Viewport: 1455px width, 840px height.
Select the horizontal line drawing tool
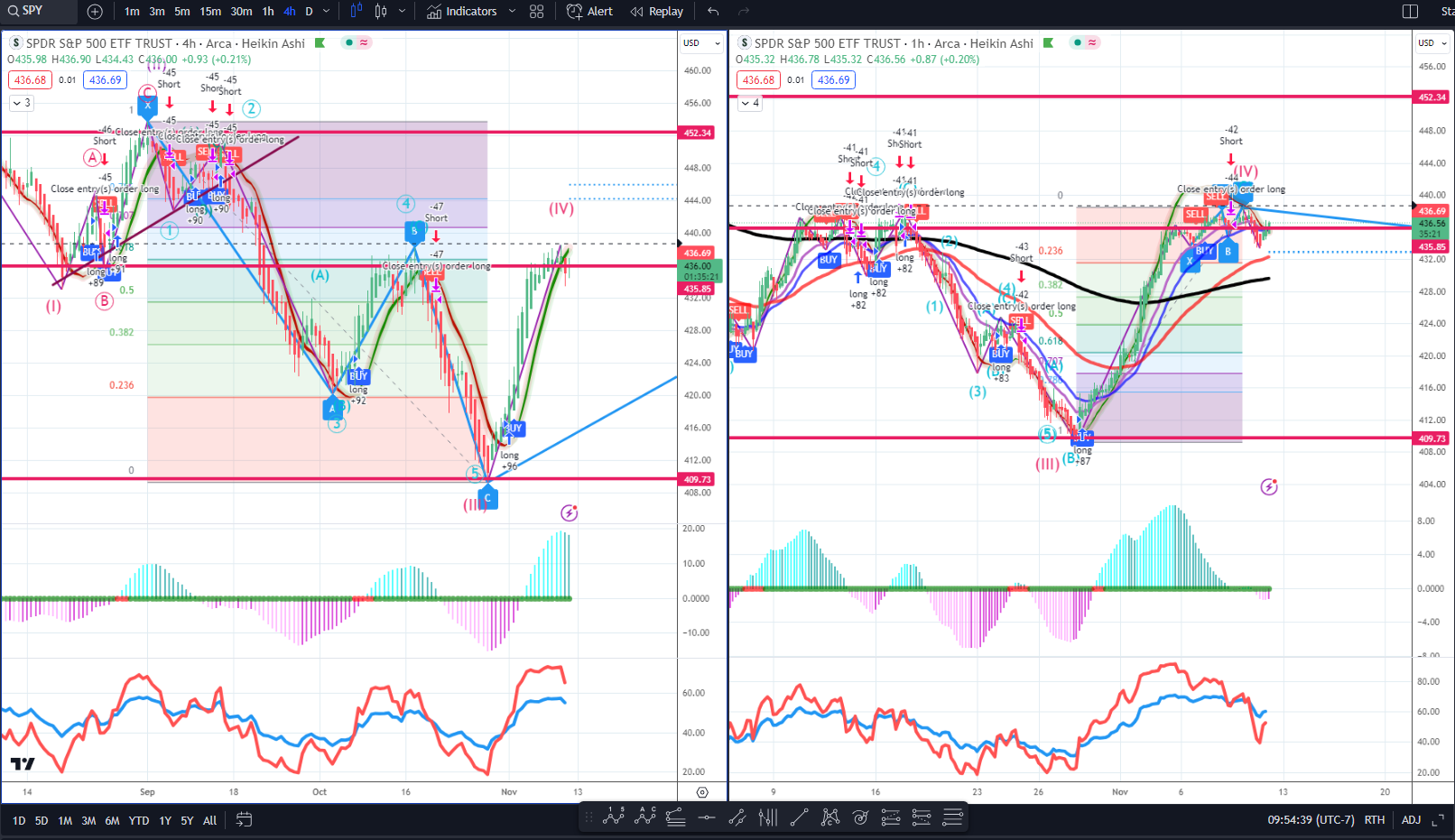coord(707,817)
